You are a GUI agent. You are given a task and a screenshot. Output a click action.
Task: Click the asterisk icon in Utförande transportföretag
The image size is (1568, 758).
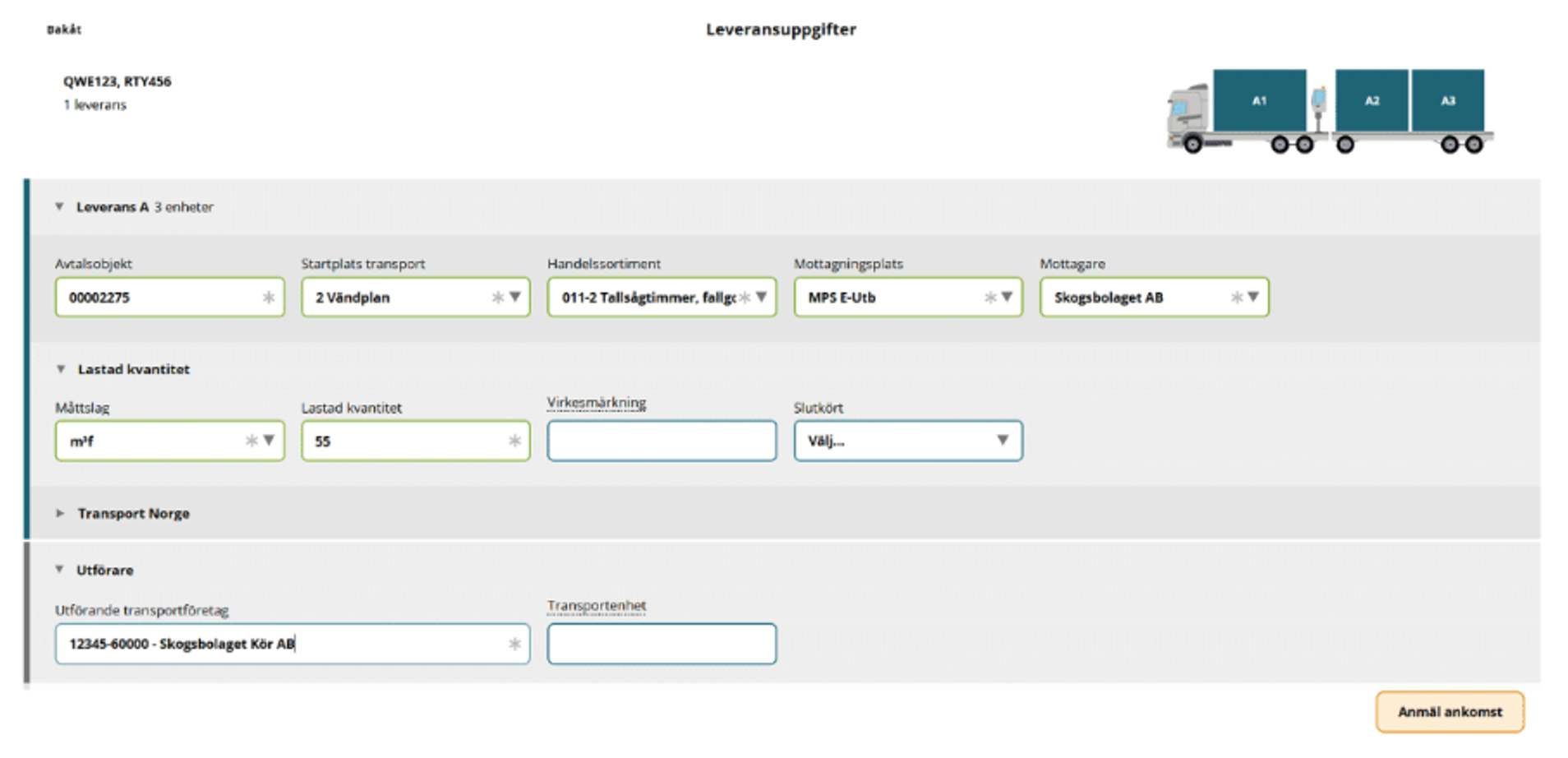pyautogui.click(x=514, y=644)
